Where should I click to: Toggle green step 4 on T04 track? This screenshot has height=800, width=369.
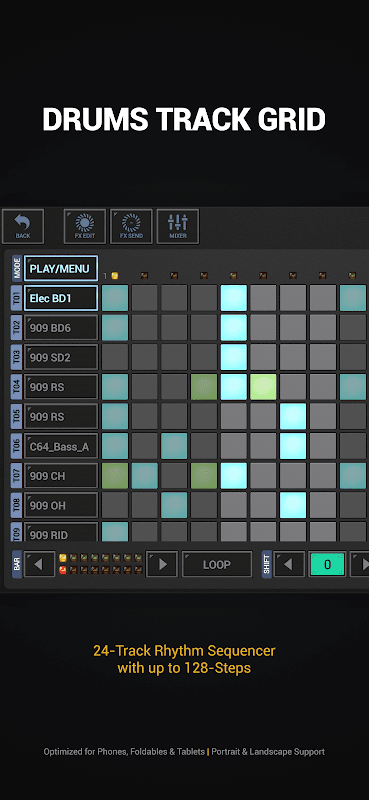(x=204, y=387)
